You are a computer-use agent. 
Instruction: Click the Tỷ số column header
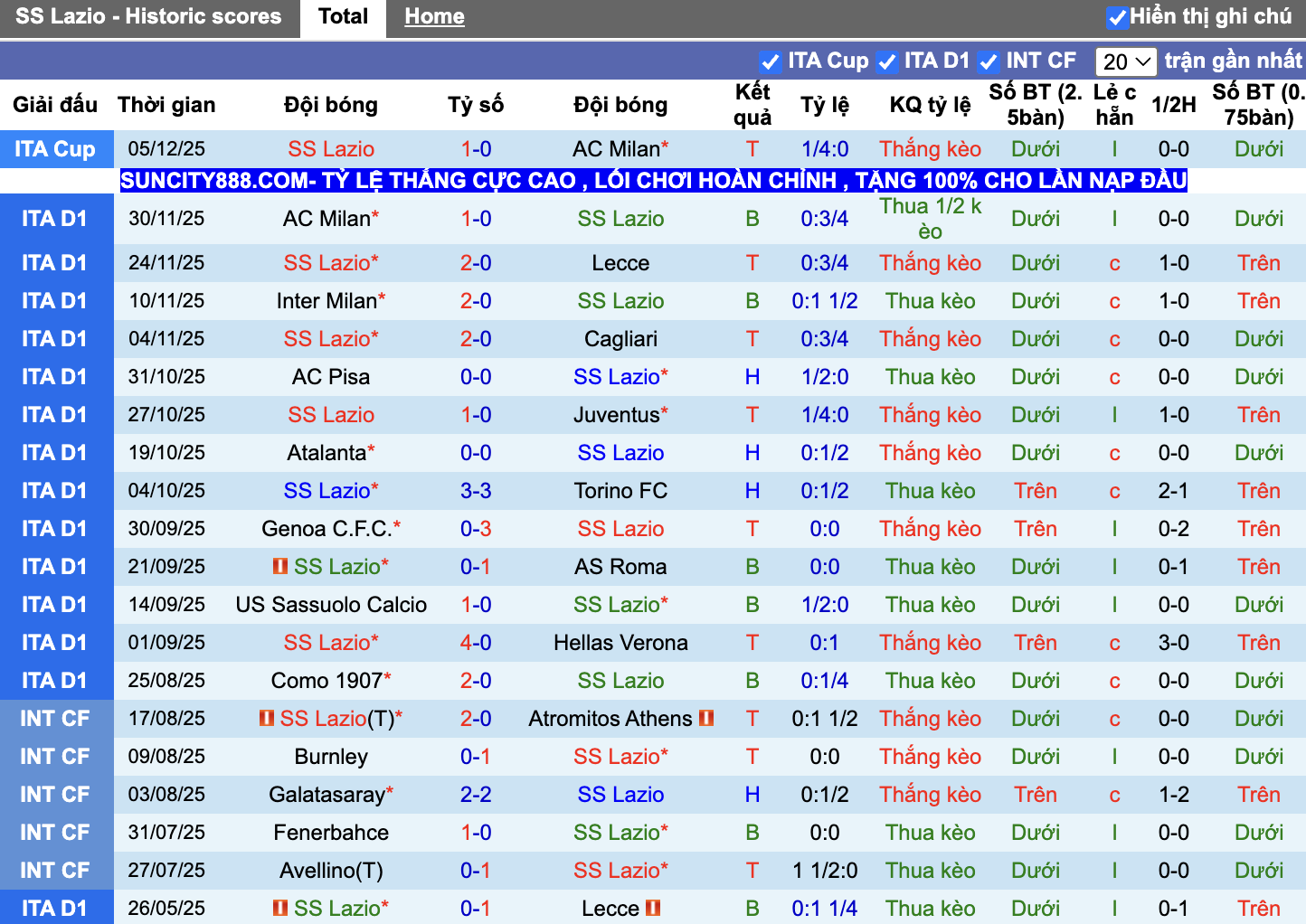coord(476,105)
